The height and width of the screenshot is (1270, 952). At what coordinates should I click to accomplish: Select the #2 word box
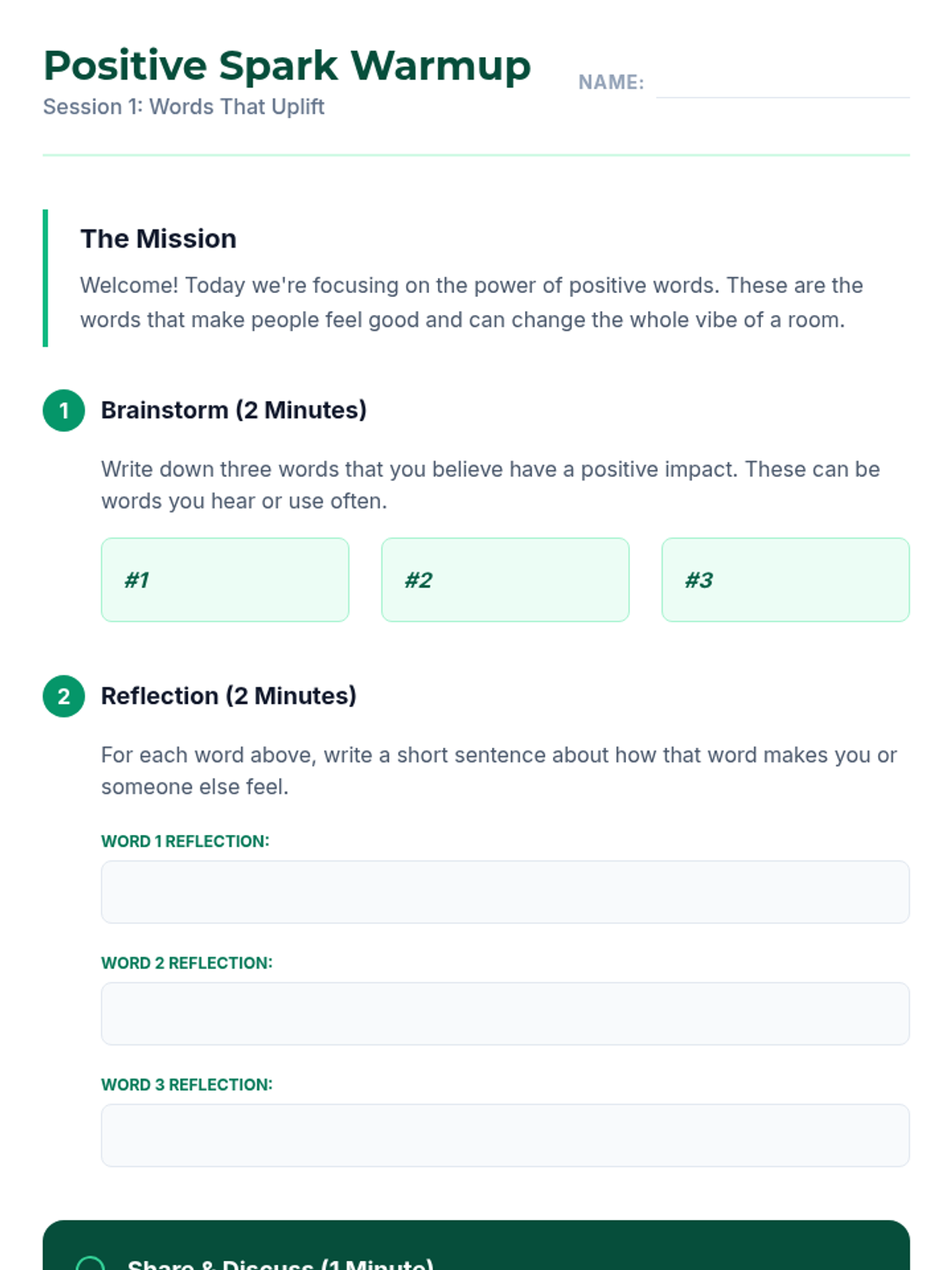505,579
